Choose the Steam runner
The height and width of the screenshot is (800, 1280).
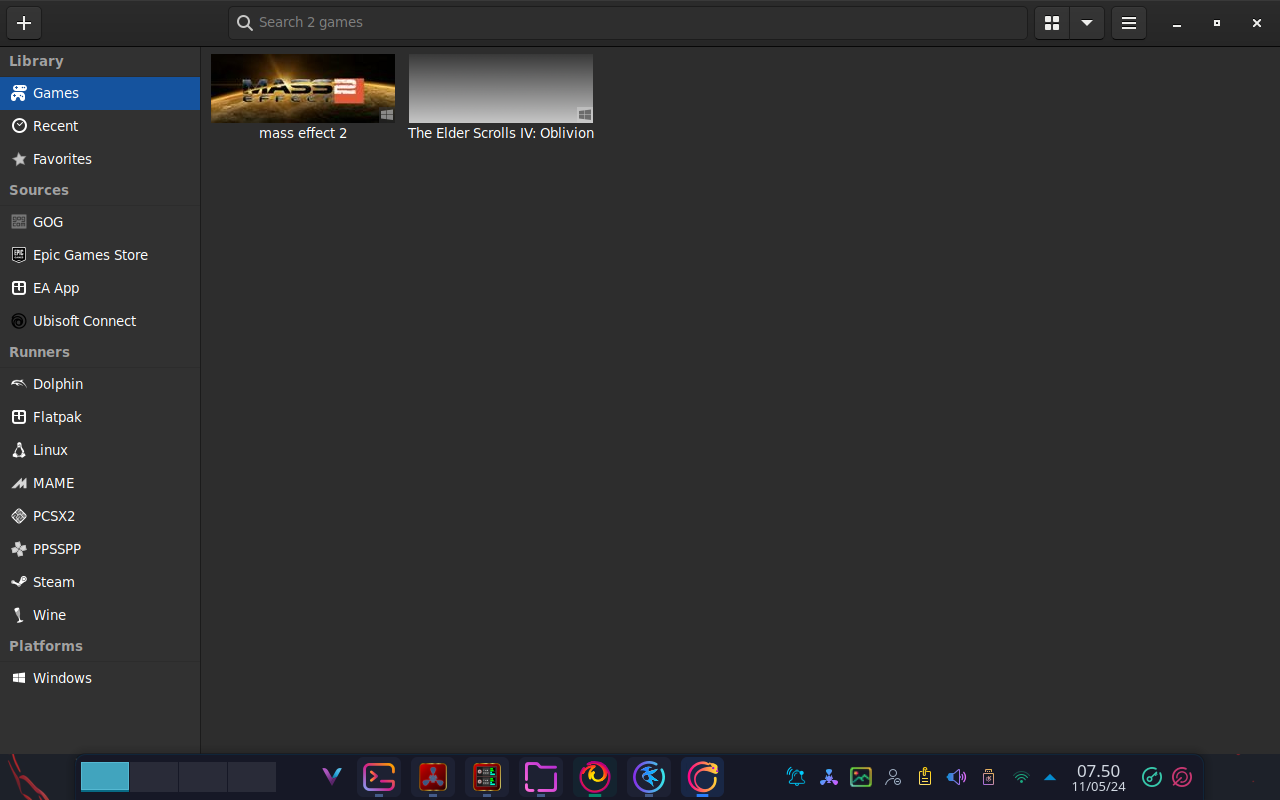pos(100,582)
